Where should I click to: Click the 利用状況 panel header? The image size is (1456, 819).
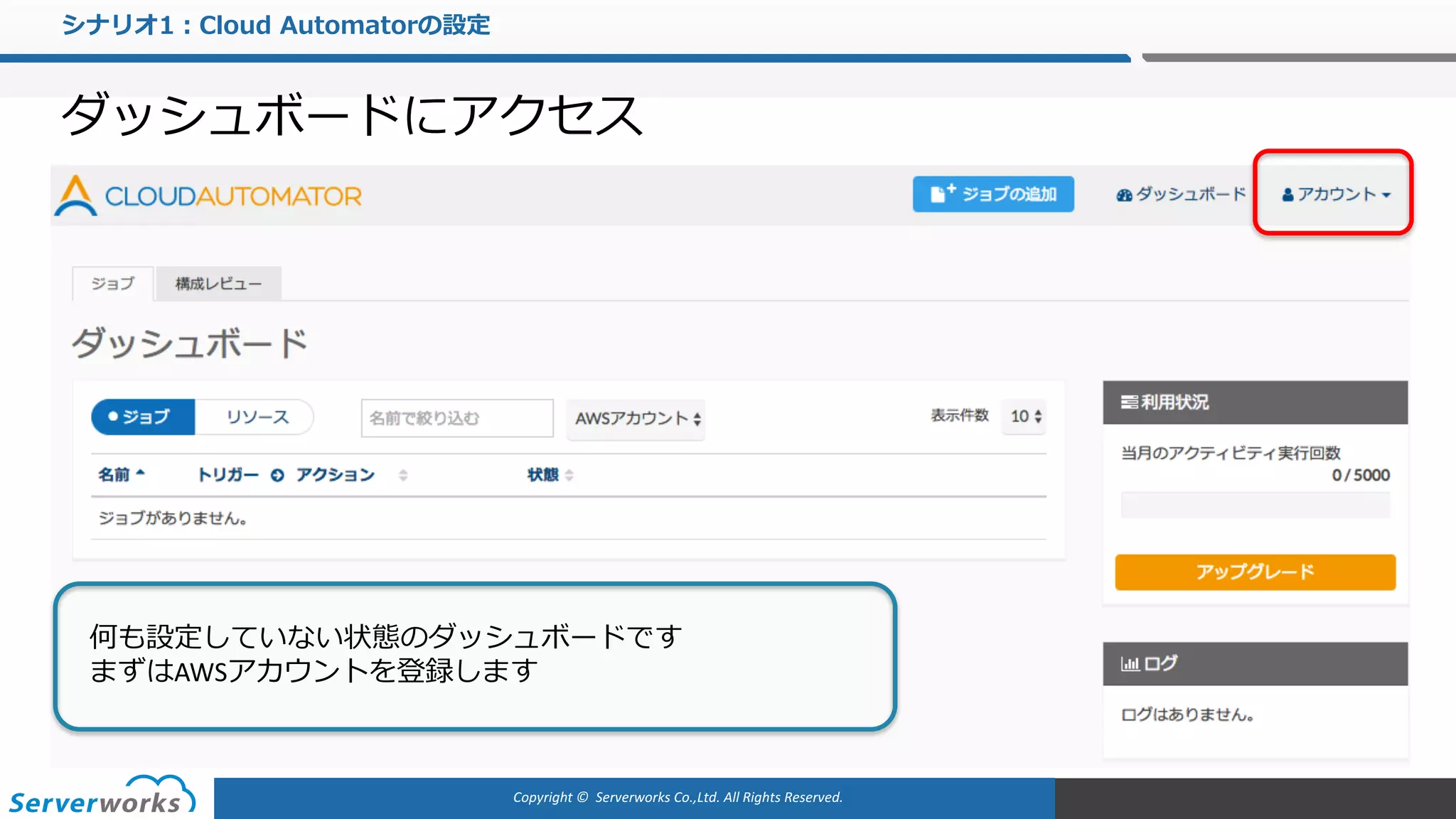(x=1255, y=402)
